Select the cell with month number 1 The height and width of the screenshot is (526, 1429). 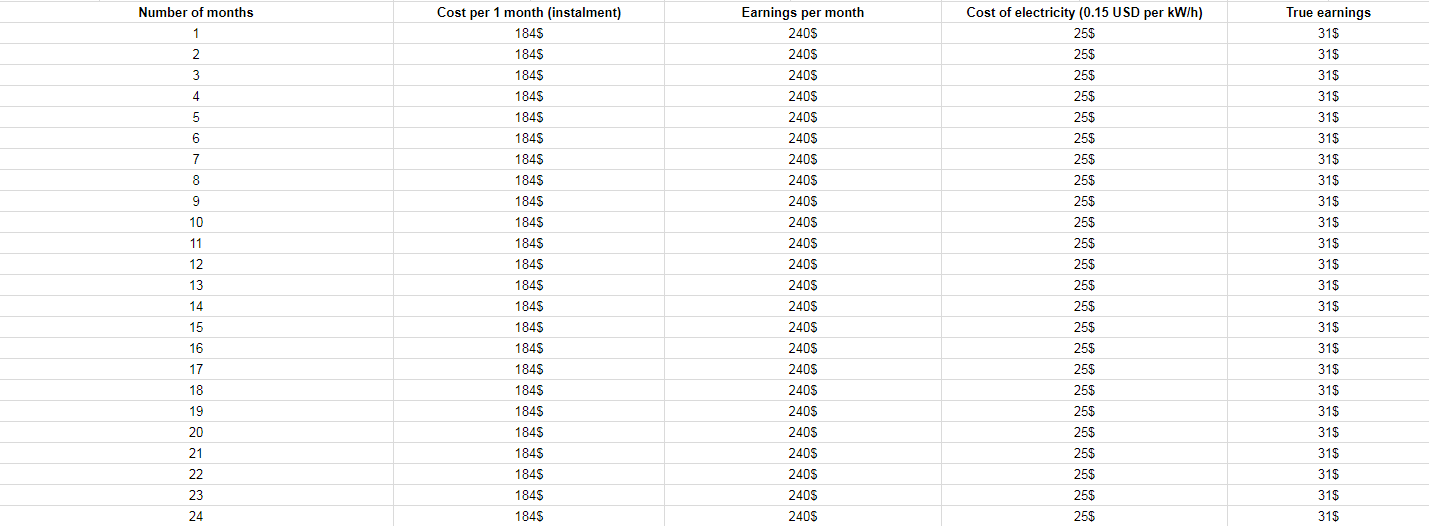[196, 33]
